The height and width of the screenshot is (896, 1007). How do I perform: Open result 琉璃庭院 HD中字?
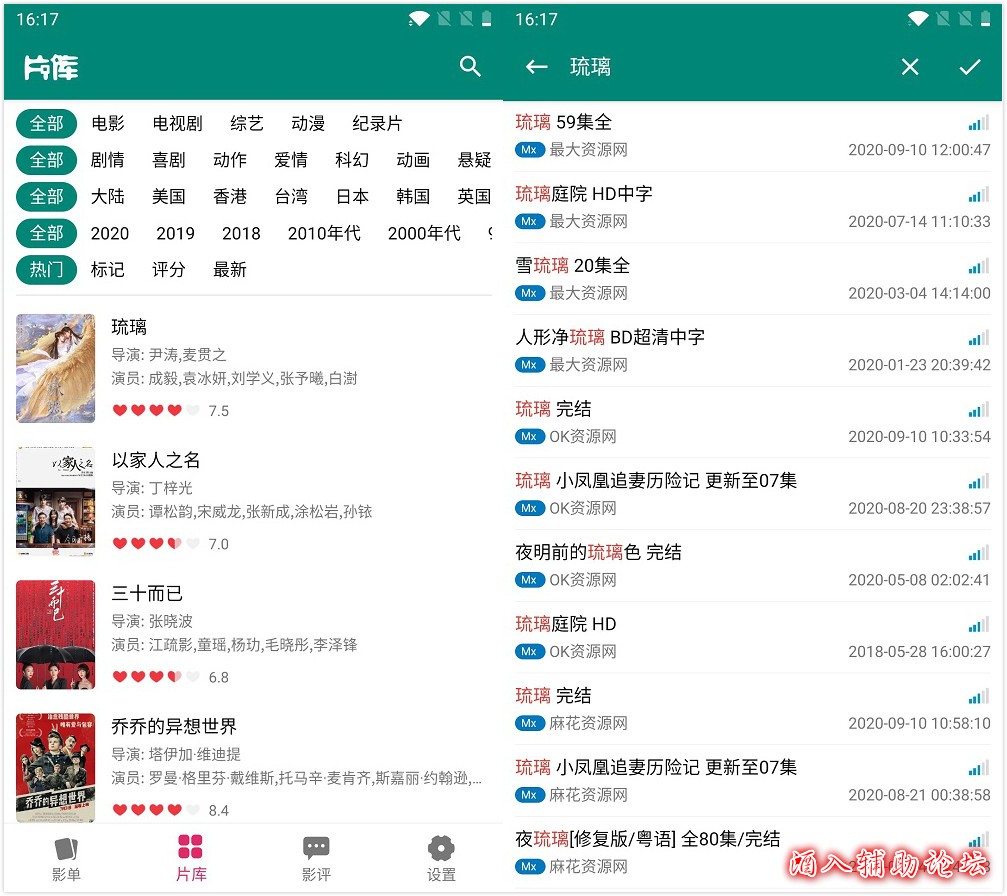(753, 207)
